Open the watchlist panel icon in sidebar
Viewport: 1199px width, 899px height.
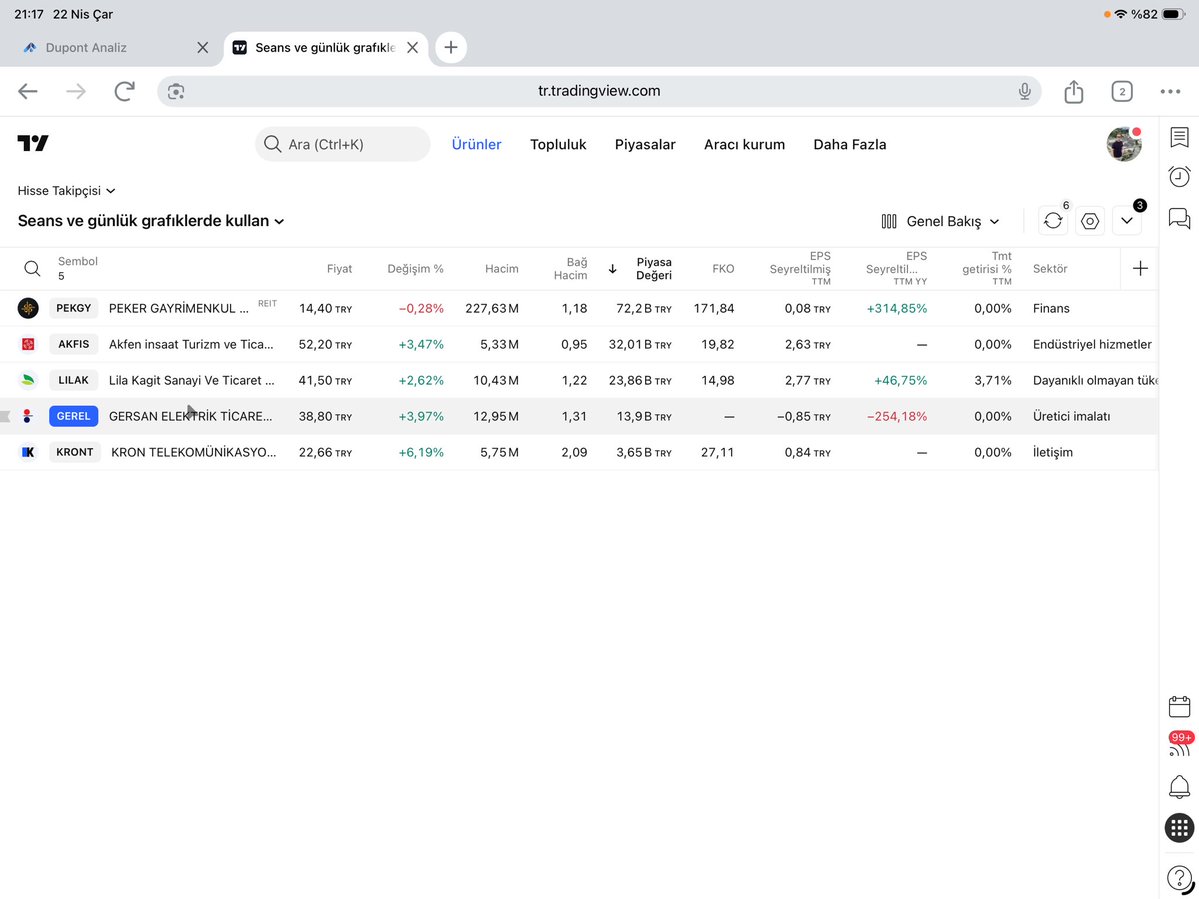click(x=1179, y=138)
